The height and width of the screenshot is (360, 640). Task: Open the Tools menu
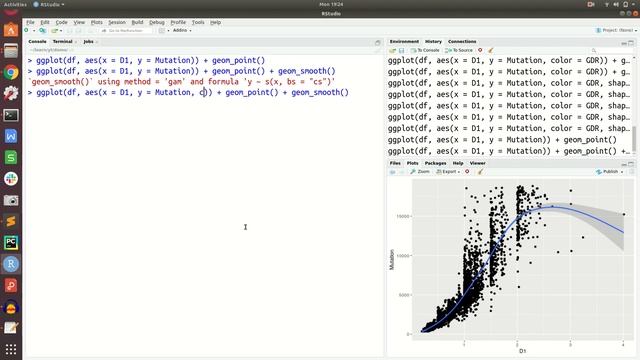tap(198, 22)
